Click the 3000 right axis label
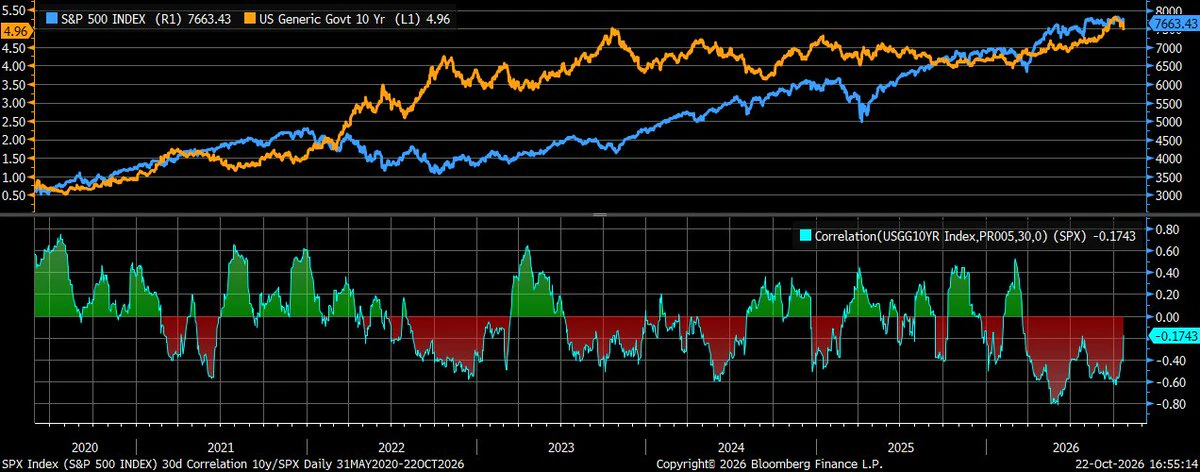The image size is (1200, 472). [x=1168, y=195]
